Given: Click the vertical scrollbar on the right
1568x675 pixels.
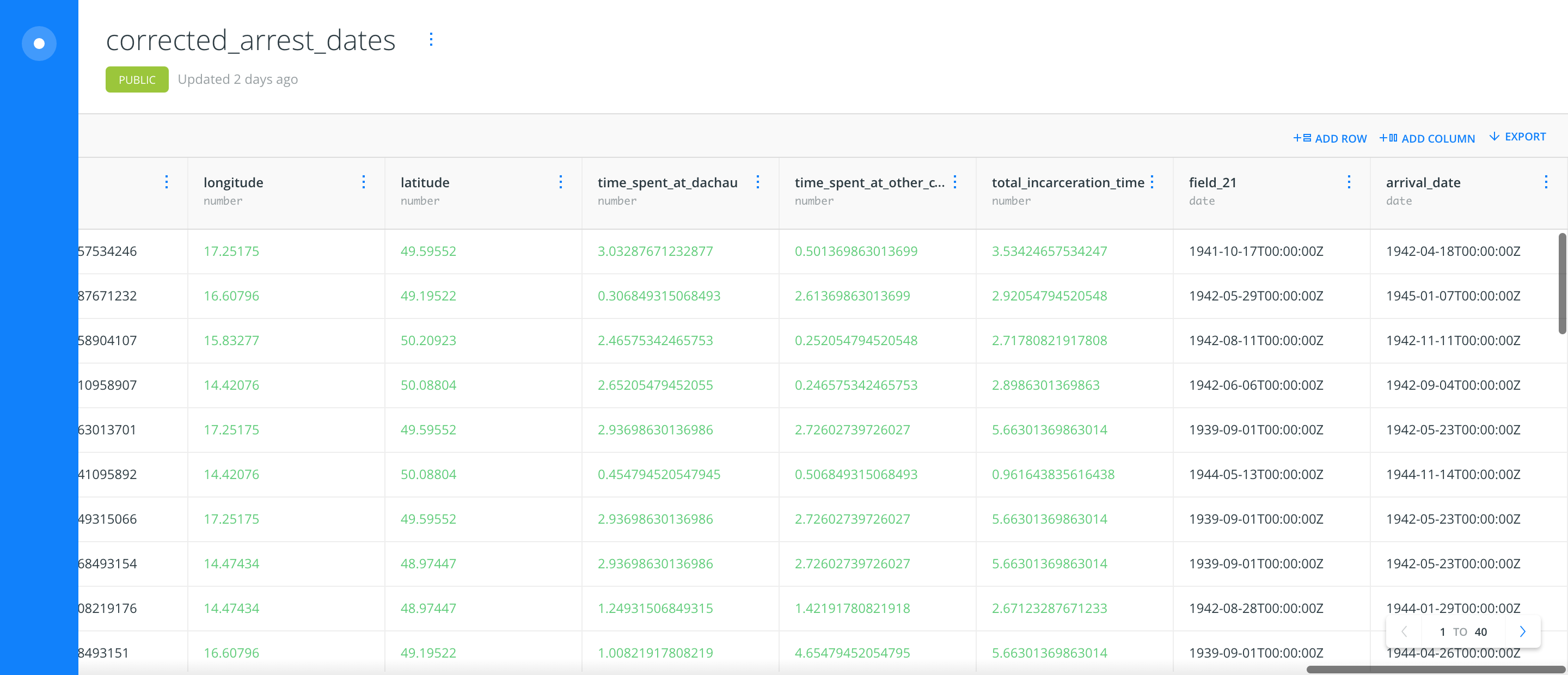Looking at the screenshot, I should point(1561,283).
